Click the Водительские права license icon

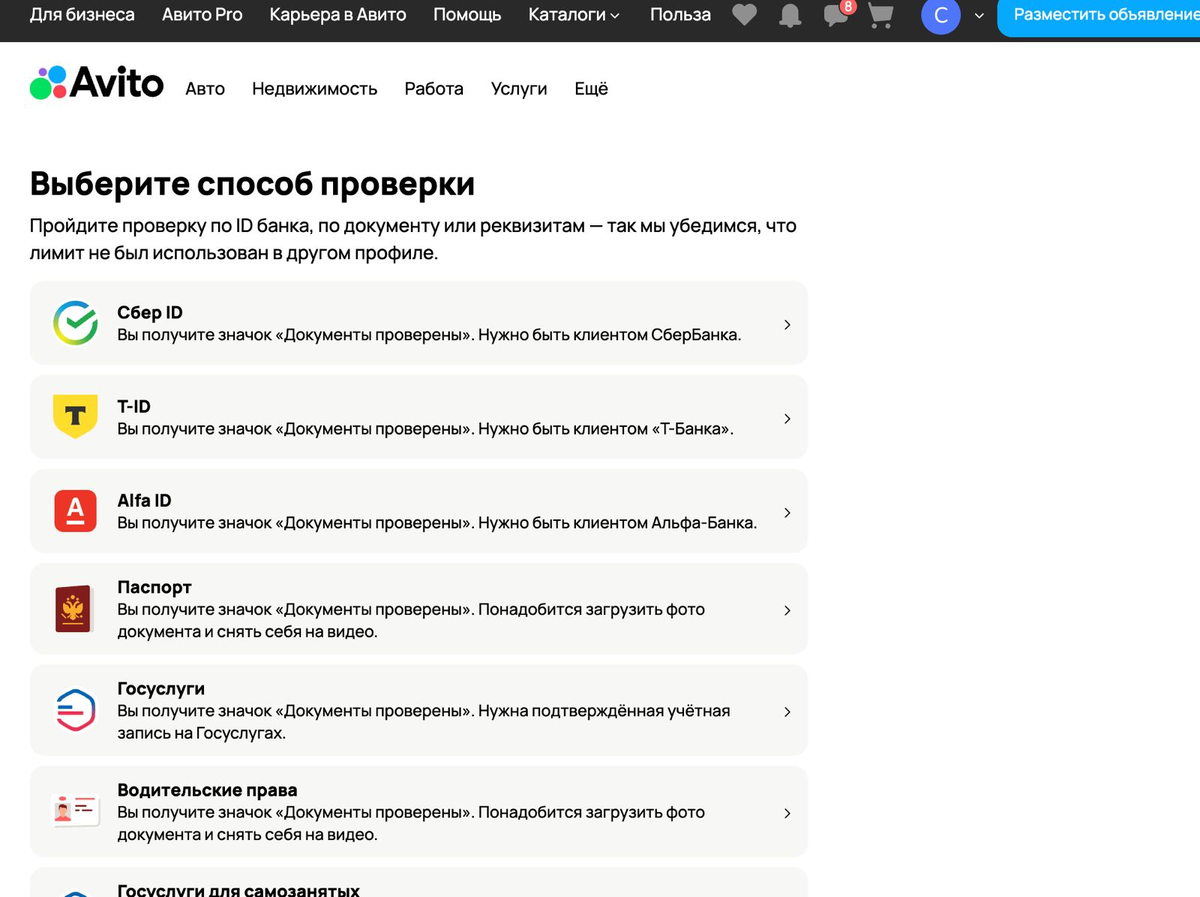[75, 812]
